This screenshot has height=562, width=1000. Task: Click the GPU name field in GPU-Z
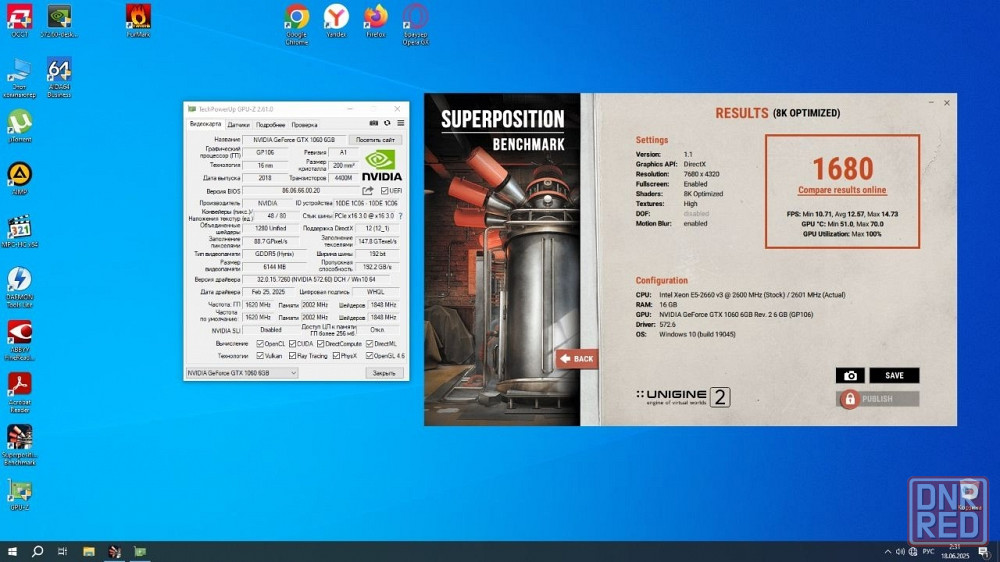pos(294,140)
